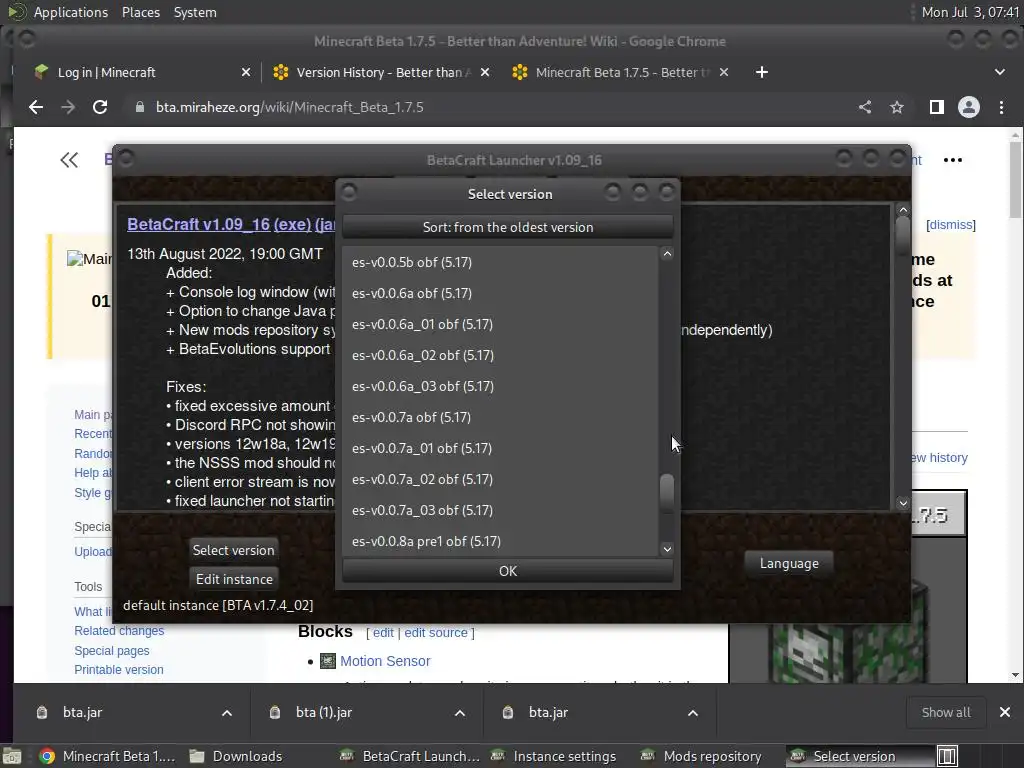This screenshot has width=1024, height=768.
Task: Open Applications menu in top panel
Action: pyautogui.click(x=71, y=12)
